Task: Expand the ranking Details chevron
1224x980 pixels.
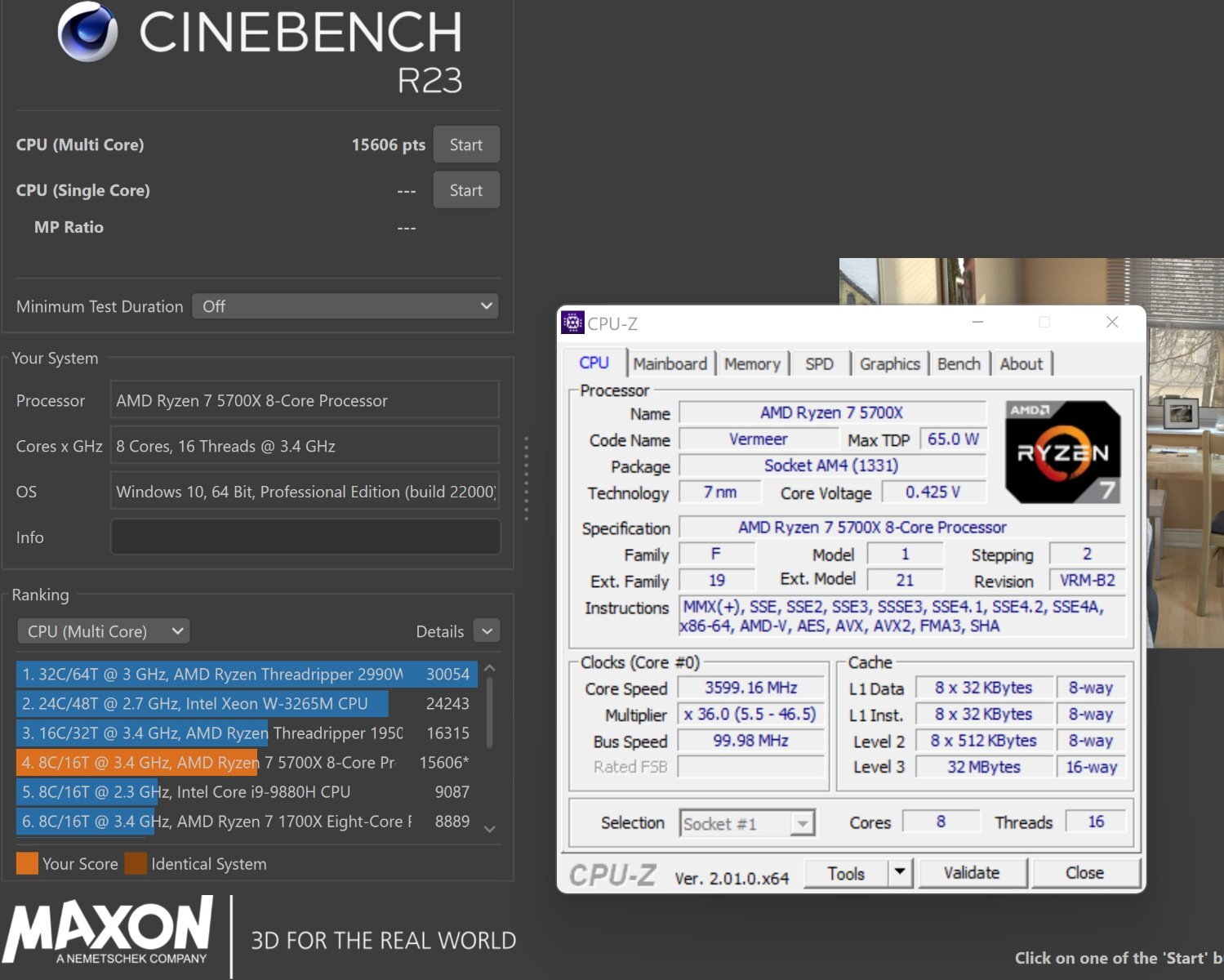Action: point(487,631)
